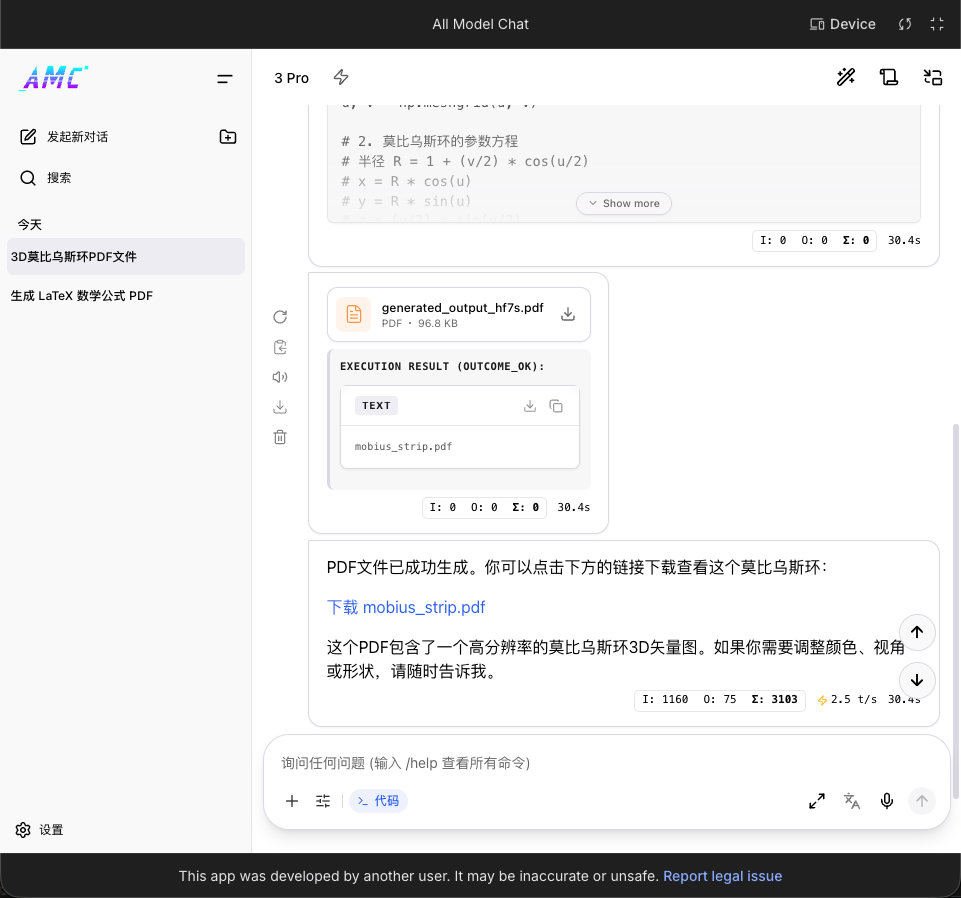
Task: Expand code block with Show more
Action: pos(624,204)
